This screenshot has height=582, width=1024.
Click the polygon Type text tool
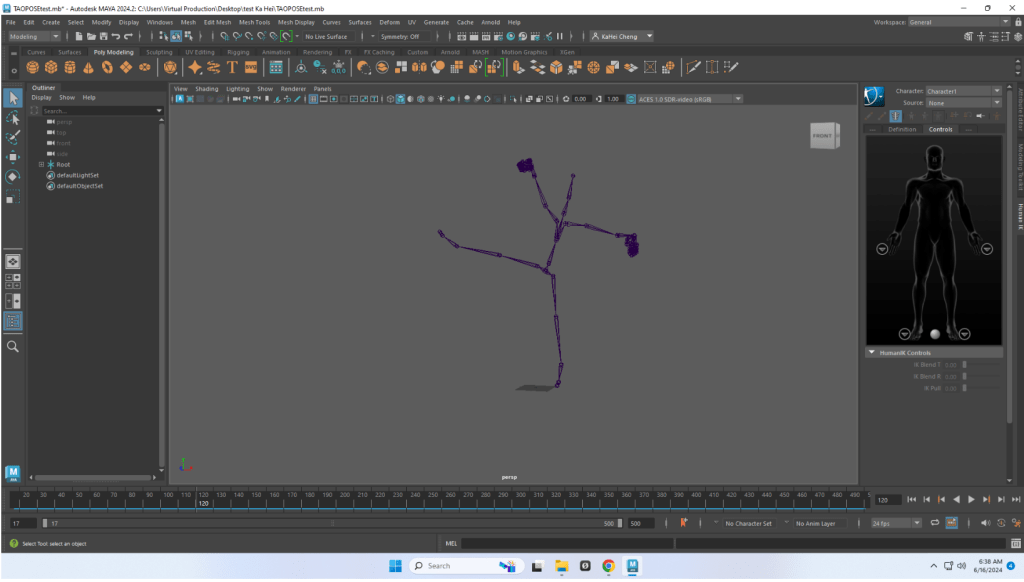(232, 67)
